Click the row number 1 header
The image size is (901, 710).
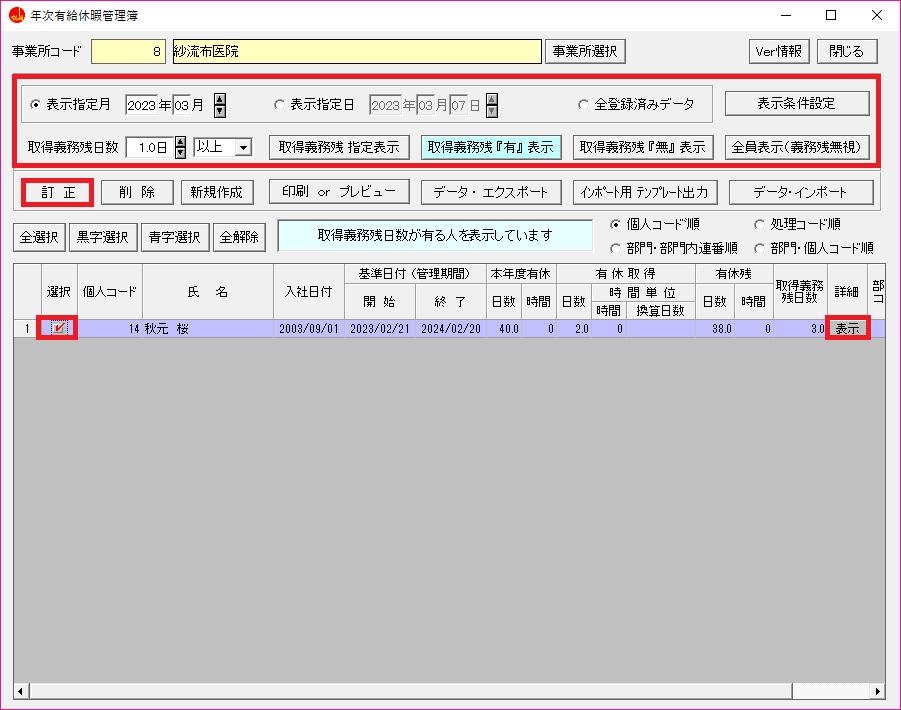[x=27, y=329]
